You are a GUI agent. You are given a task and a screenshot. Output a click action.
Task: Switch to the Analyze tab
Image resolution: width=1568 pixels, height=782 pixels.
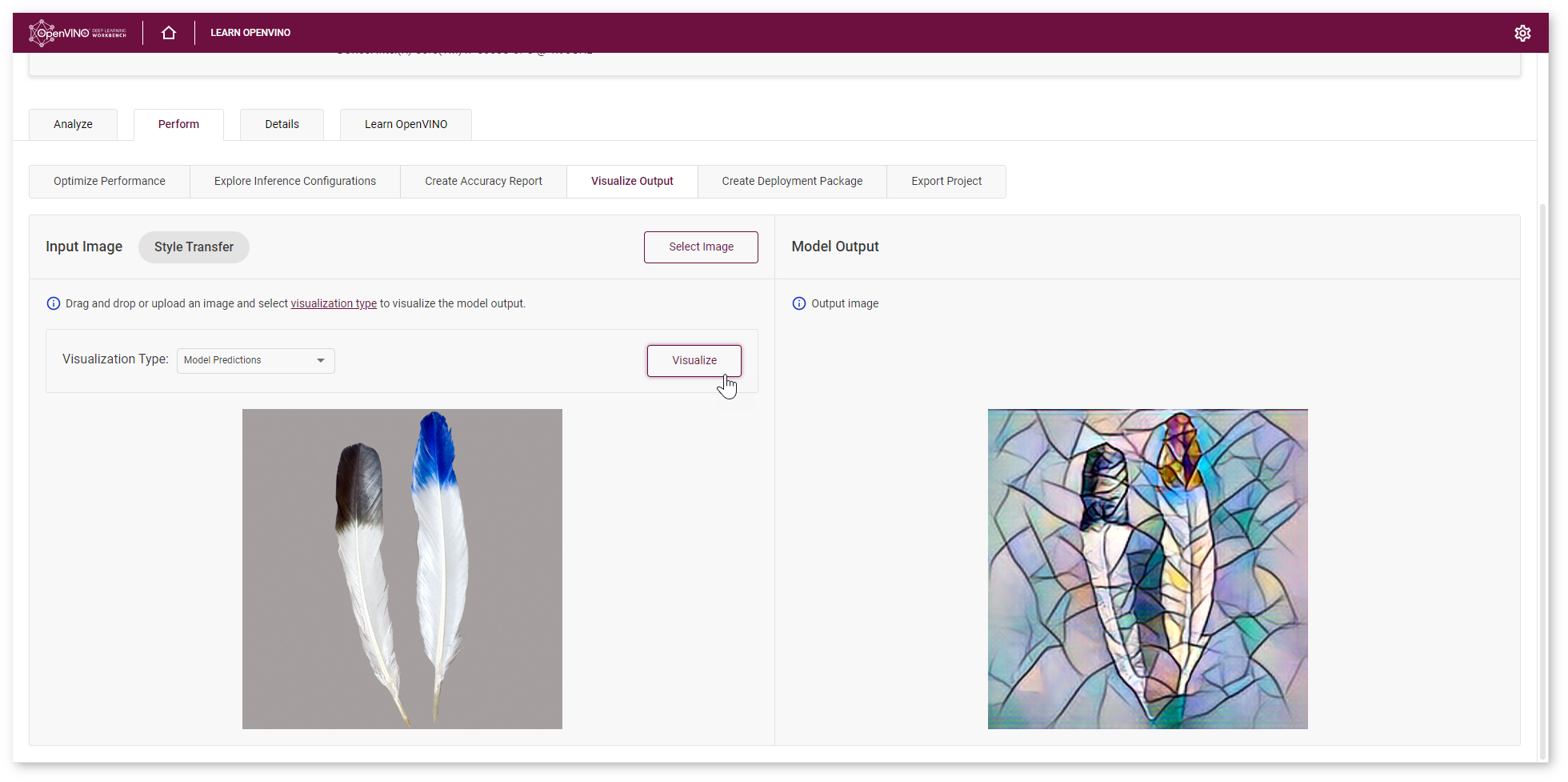coord(73,124)
